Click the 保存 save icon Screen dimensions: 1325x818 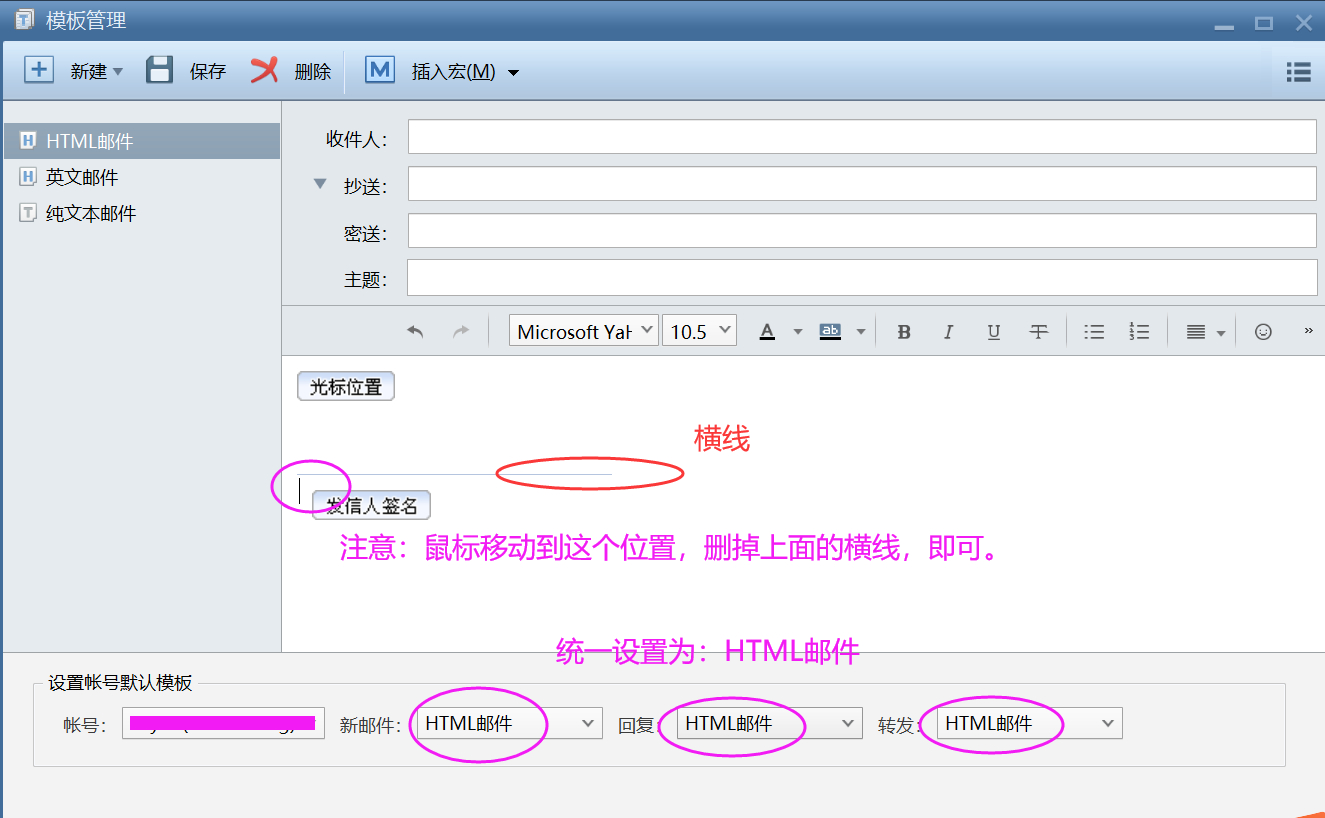(160, 70)
